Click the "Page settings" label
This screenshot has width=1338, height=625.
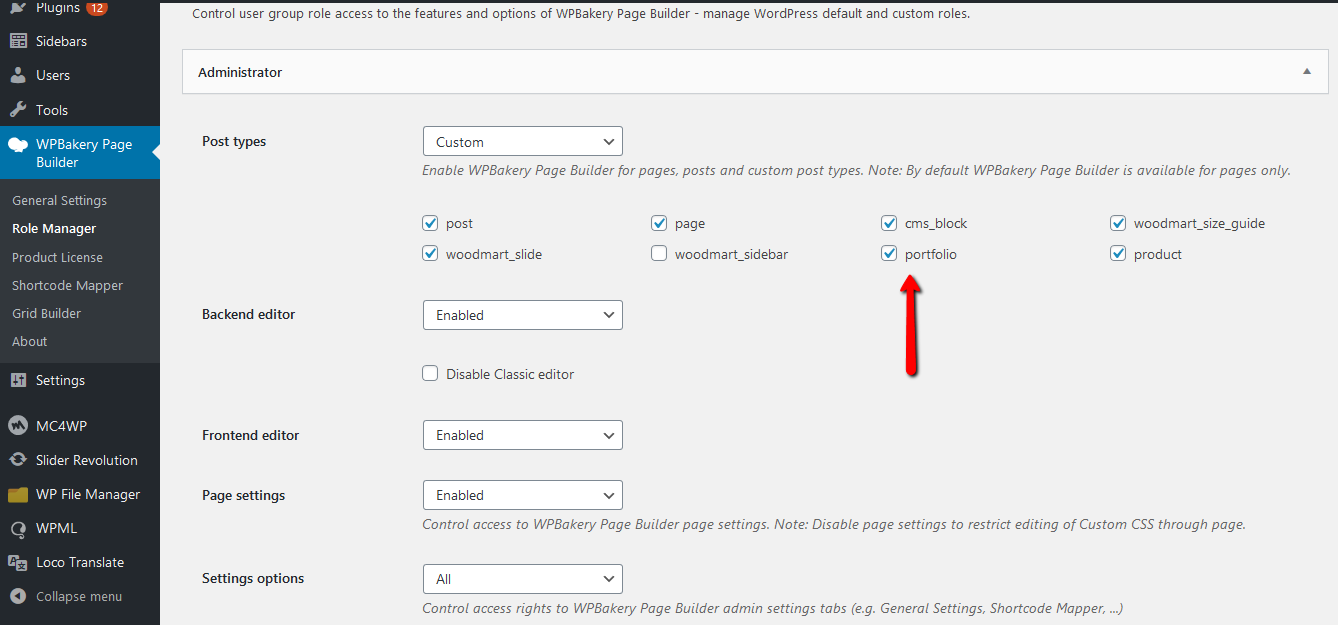pyautogui.click(x=243, y=495)
